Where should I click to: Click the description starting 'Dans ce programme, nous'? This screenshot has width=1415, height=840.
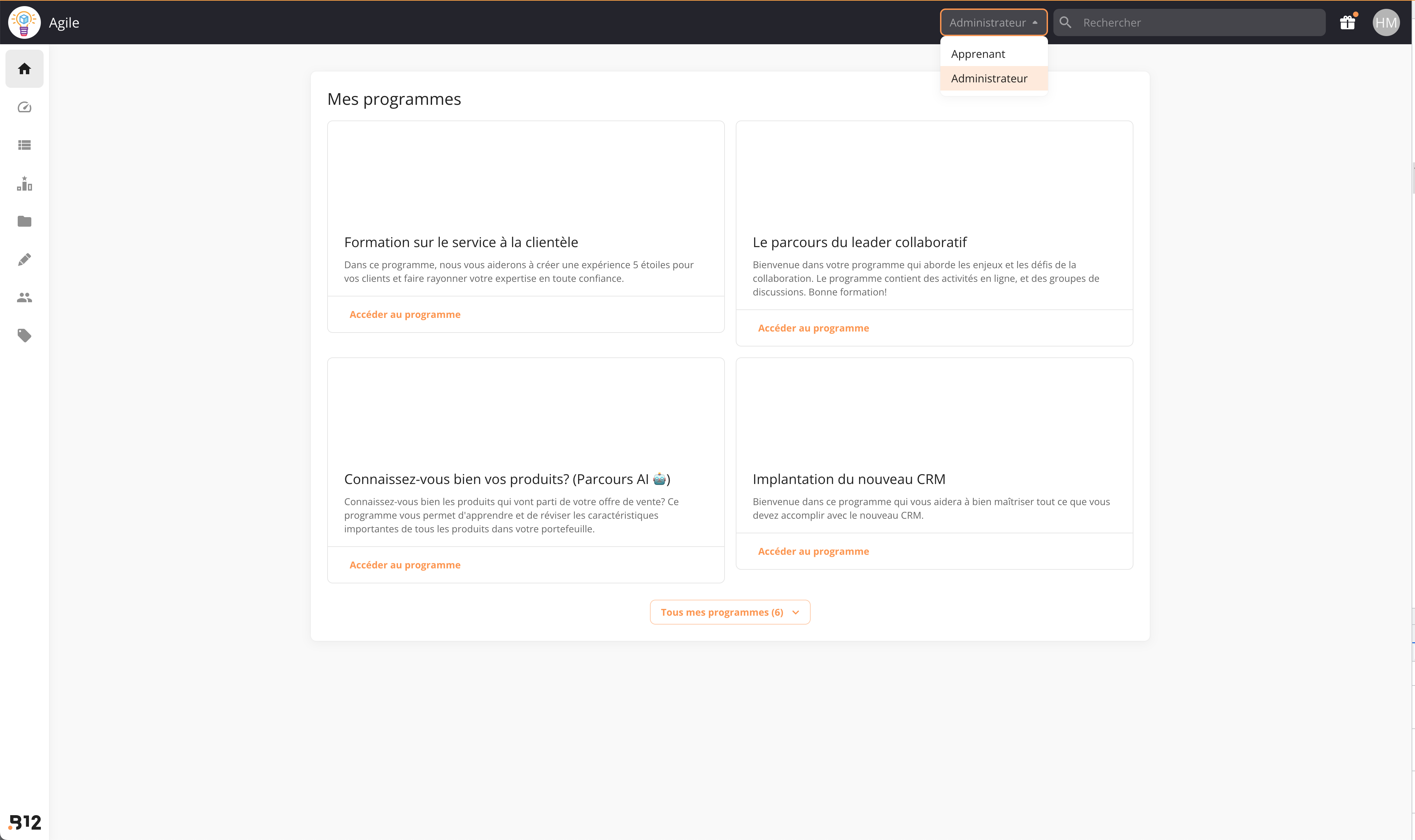519,272
